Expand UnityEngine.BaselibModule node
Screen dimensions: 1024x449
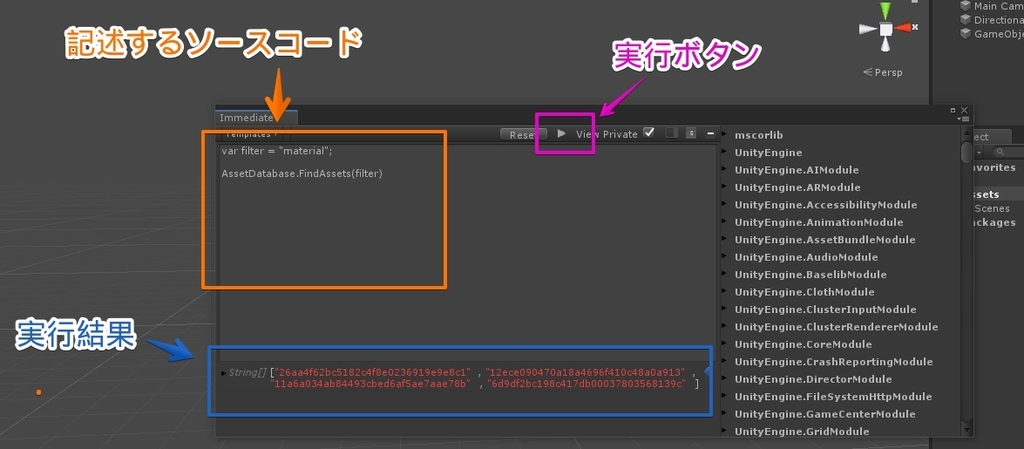pos(724,274)
